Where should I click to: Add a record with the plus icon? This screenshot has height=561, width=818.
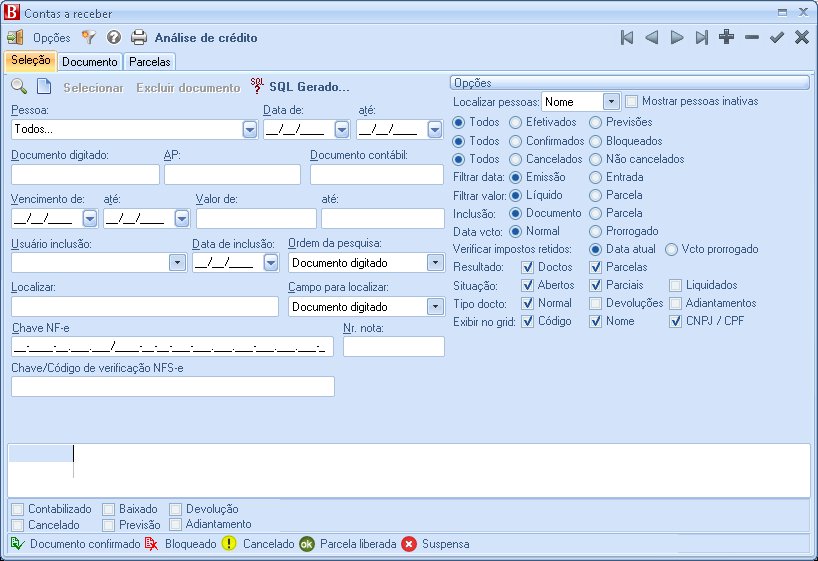pos(727,38)
